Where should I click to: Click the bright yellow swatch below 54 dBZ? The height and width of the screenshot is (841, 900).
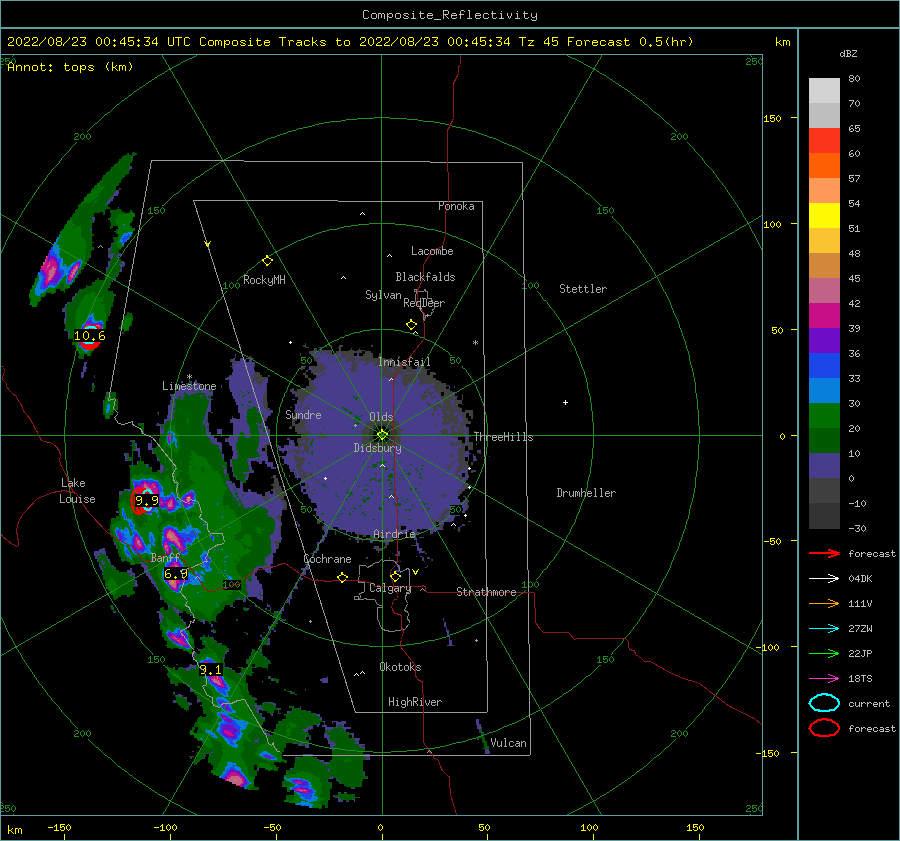(x=824, y=216)
